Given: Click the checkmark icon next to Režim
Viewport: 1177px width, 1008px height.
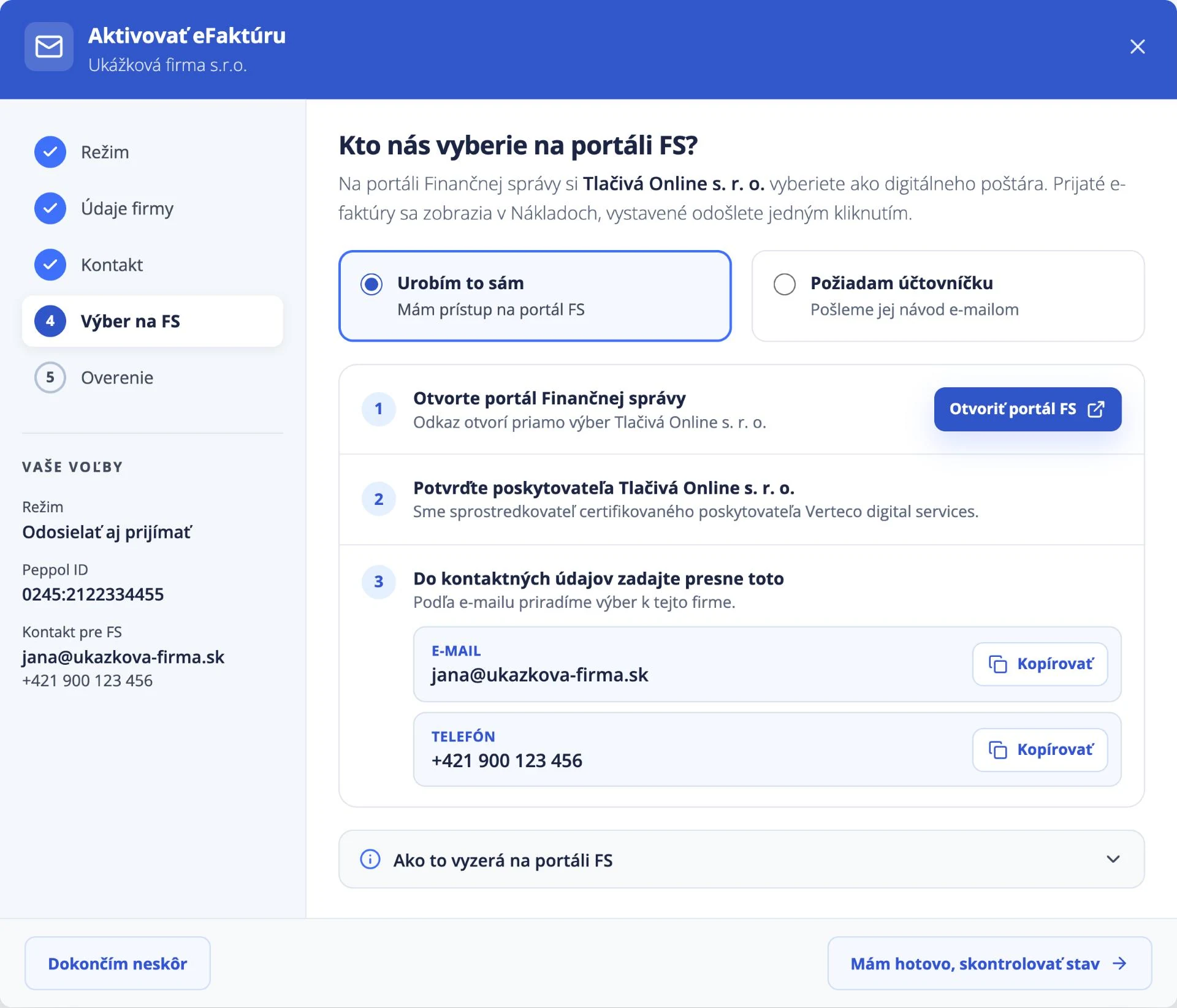Looking at the screenshot, I should pyautogui.click(x=50, y=152).
